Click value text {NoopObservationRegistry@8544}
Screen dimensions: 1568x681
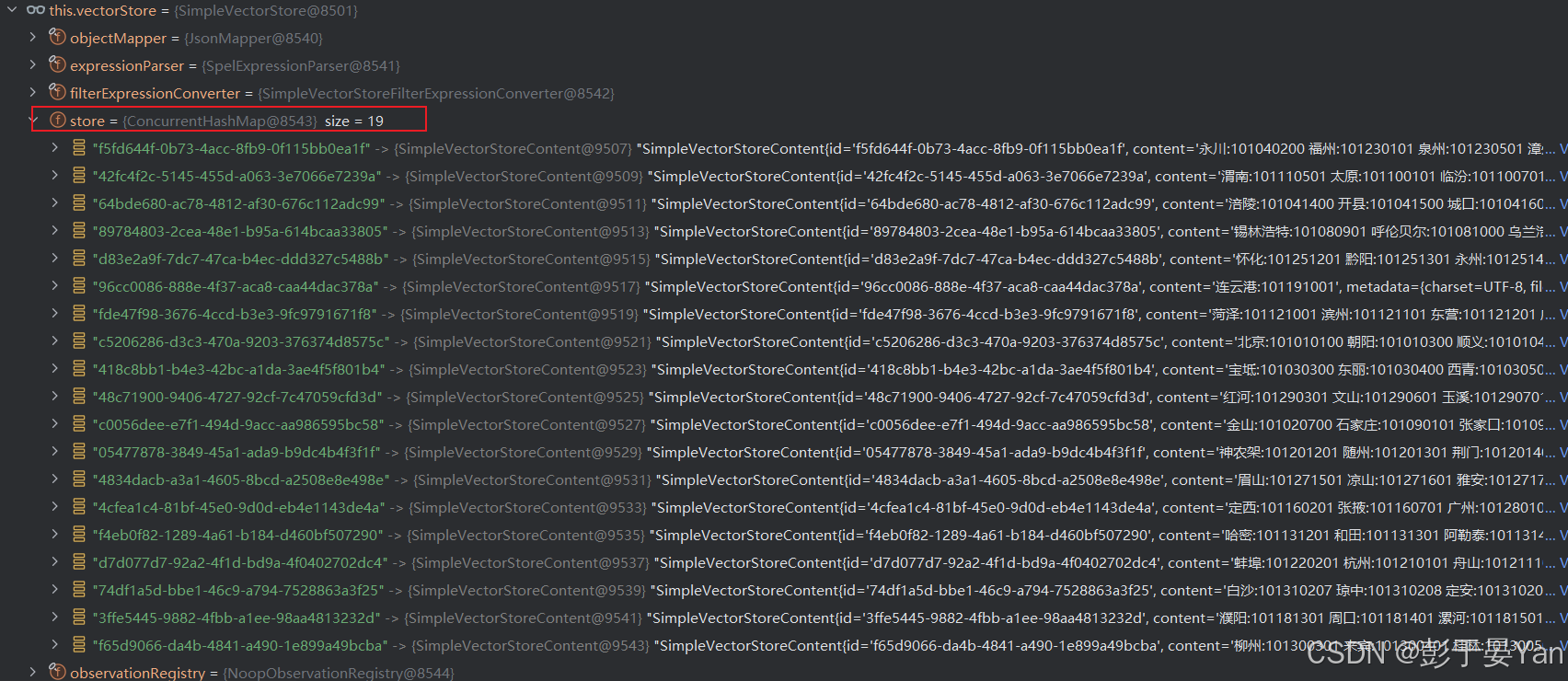click(x=339, y=674)
